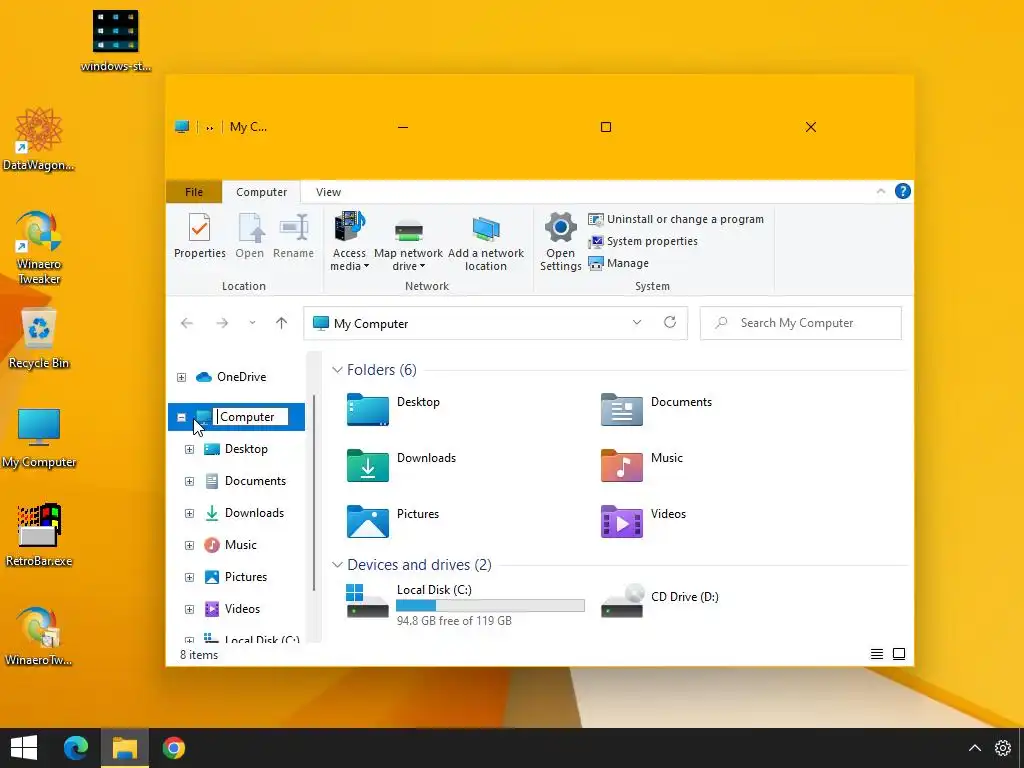Viewport: 1024px width, 768px height.
Task: Choose Add a network location
Action: click(x=485, y=244)
